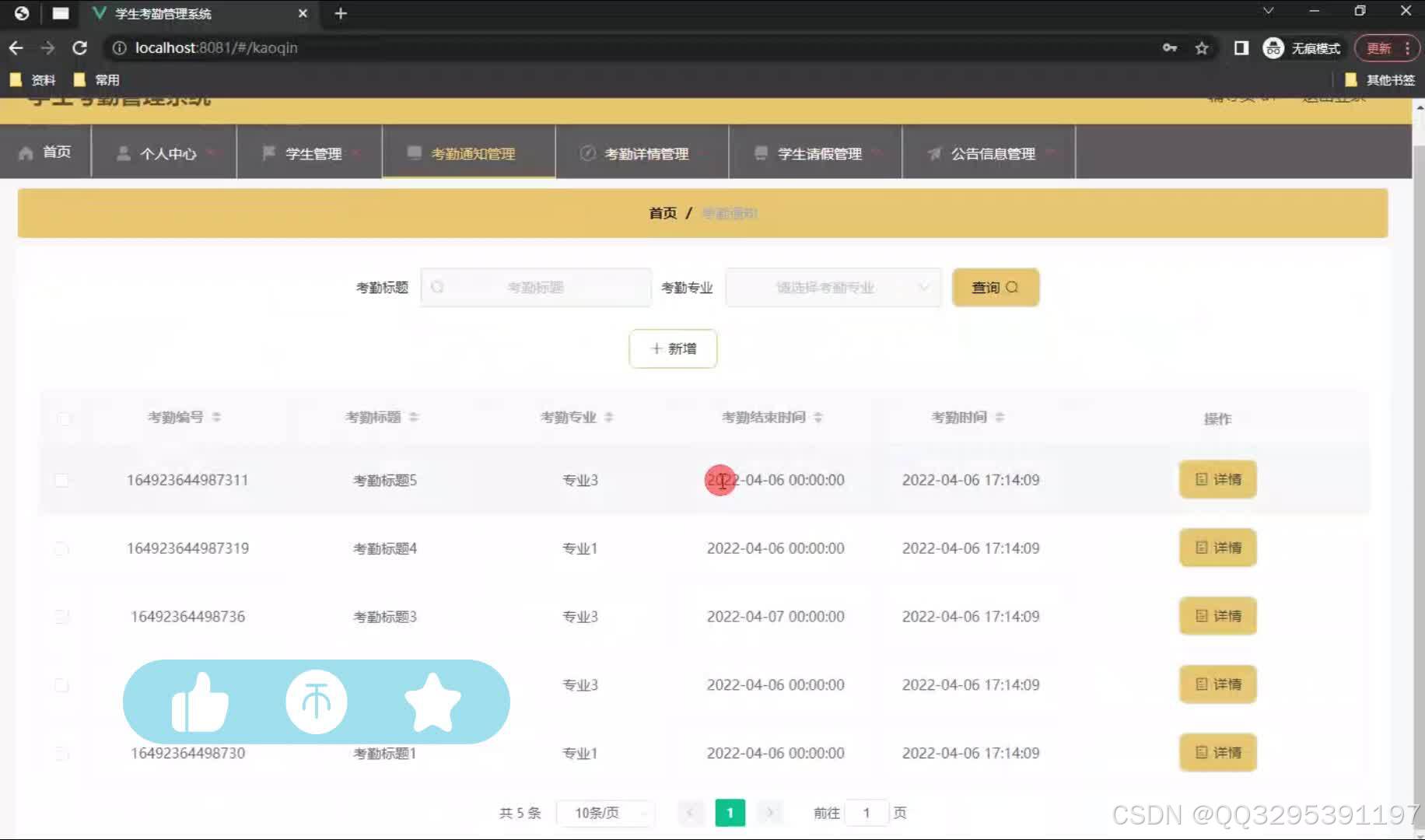
Task: Open browser side panel icon
Action: click(x=1241, y=48)
